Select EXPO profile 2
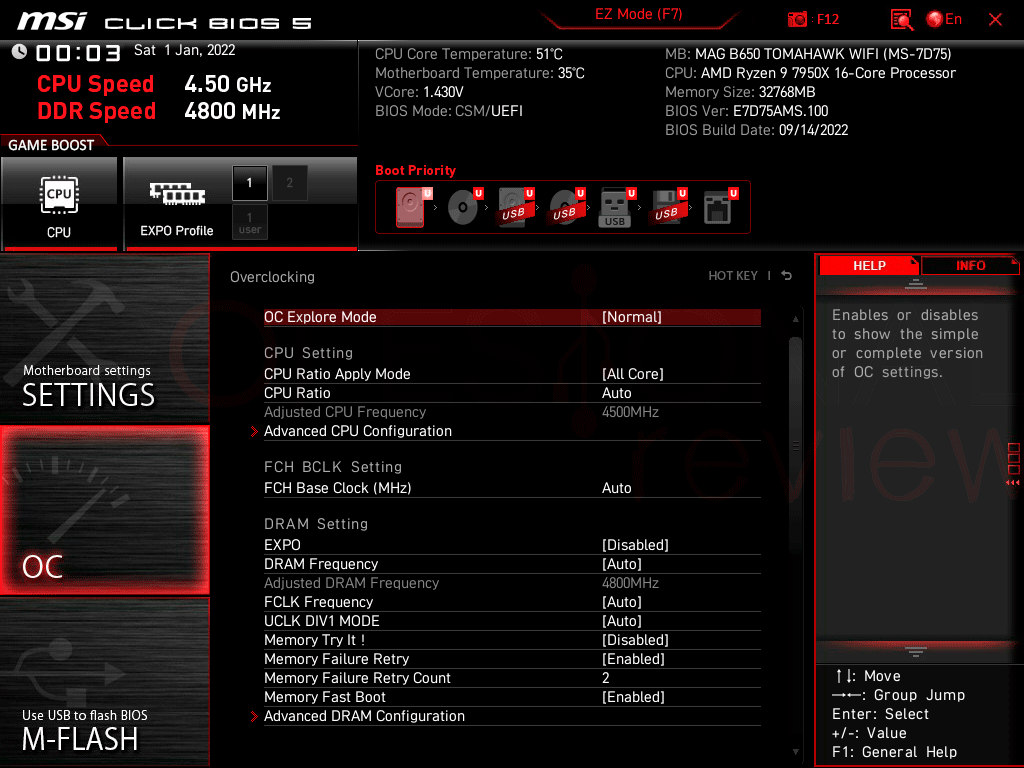Screen dimensions: 1024x768 [x=289, y=183]
